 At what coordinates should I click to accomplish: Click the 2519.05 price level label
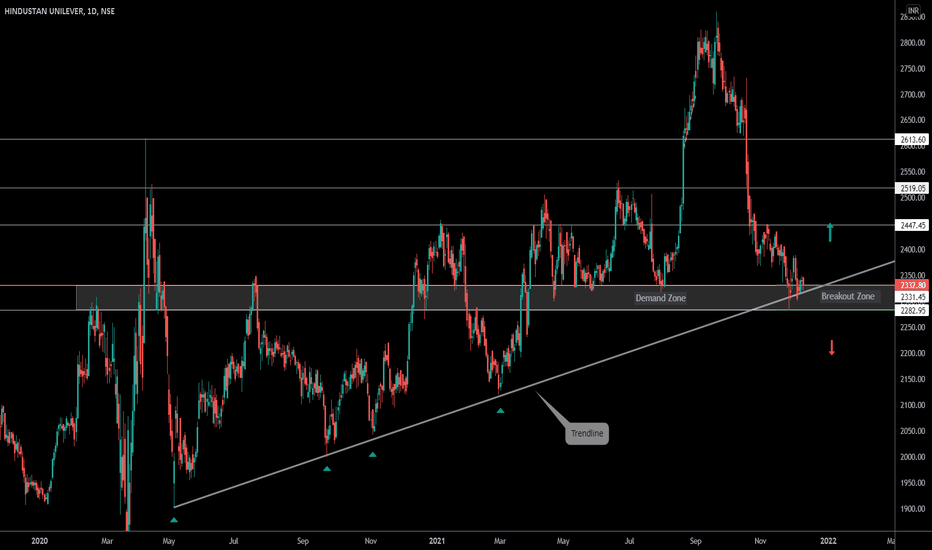912,188
